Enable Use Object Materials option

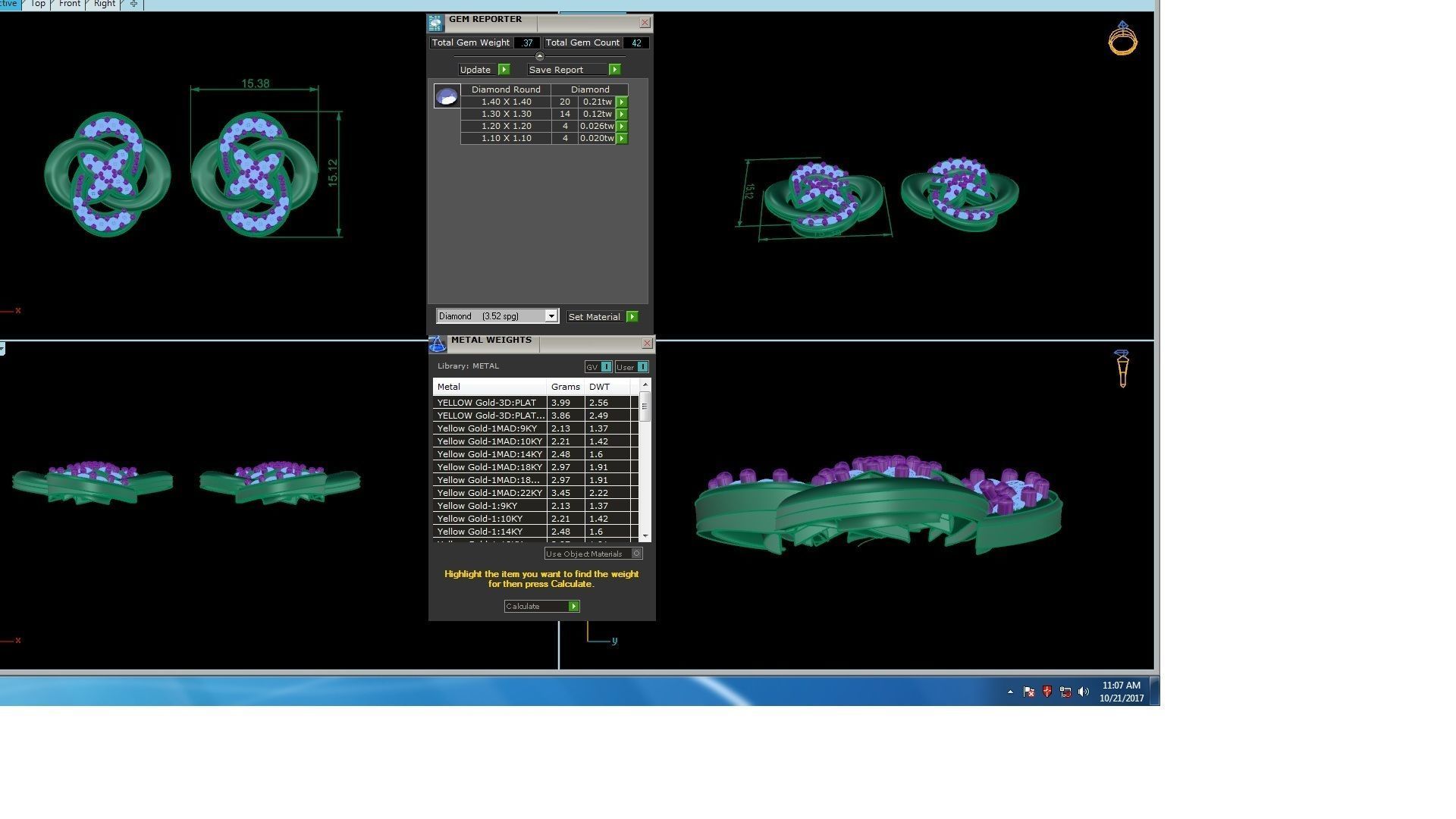click(x=637, y=554)
